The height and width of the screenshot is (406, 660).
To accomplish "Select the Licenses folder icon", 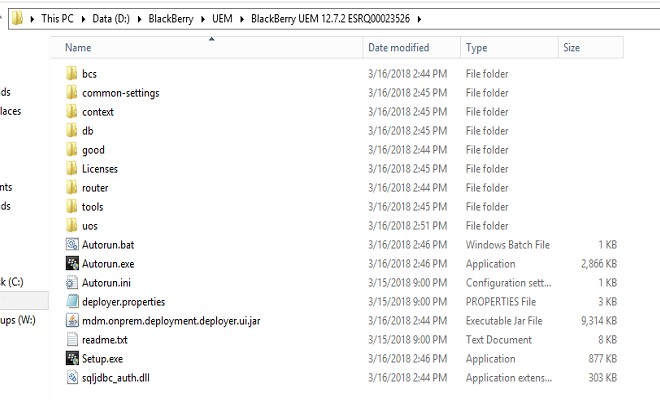I will 71,169.
